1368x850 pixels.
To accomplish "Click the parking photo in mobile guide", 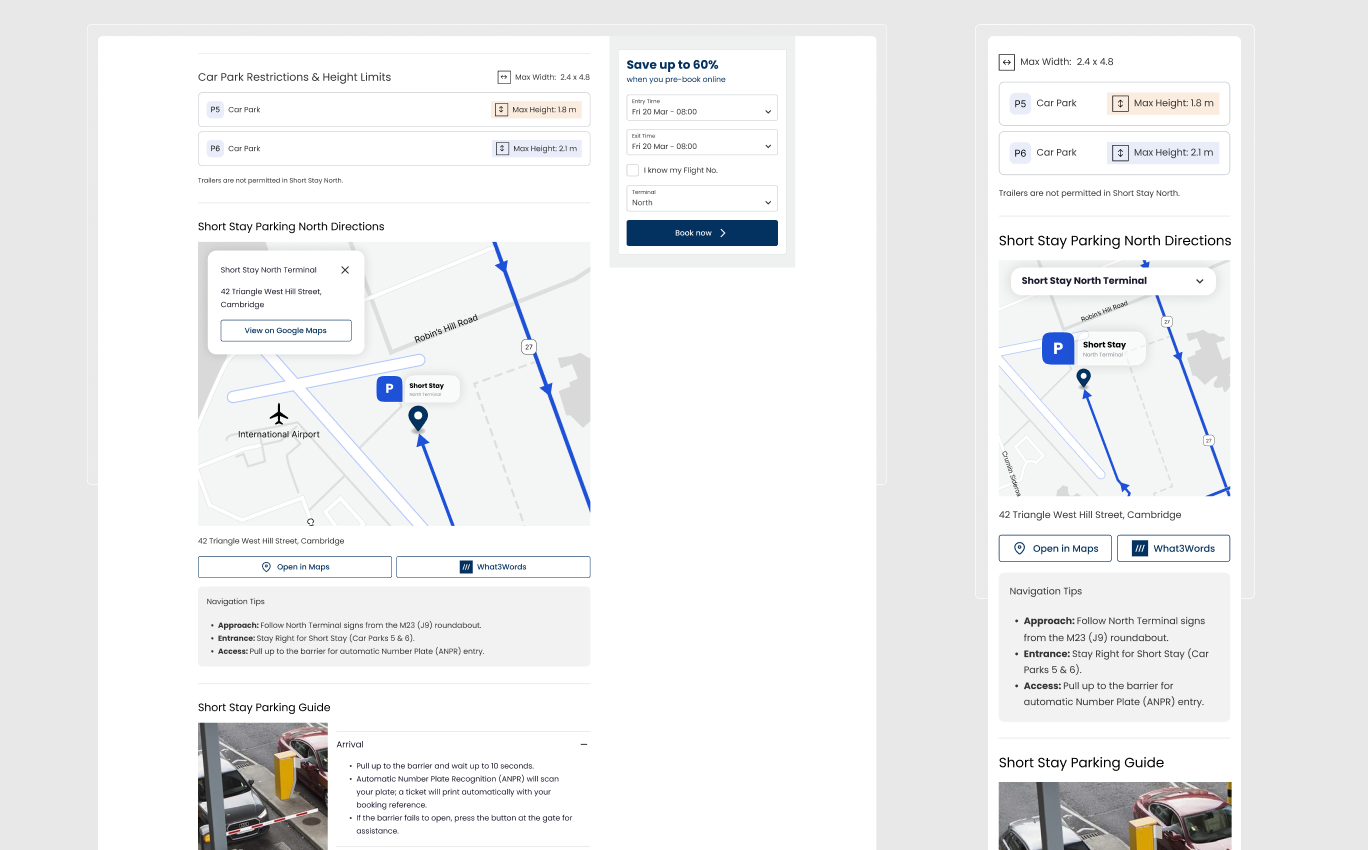I will pos(1115,816).
